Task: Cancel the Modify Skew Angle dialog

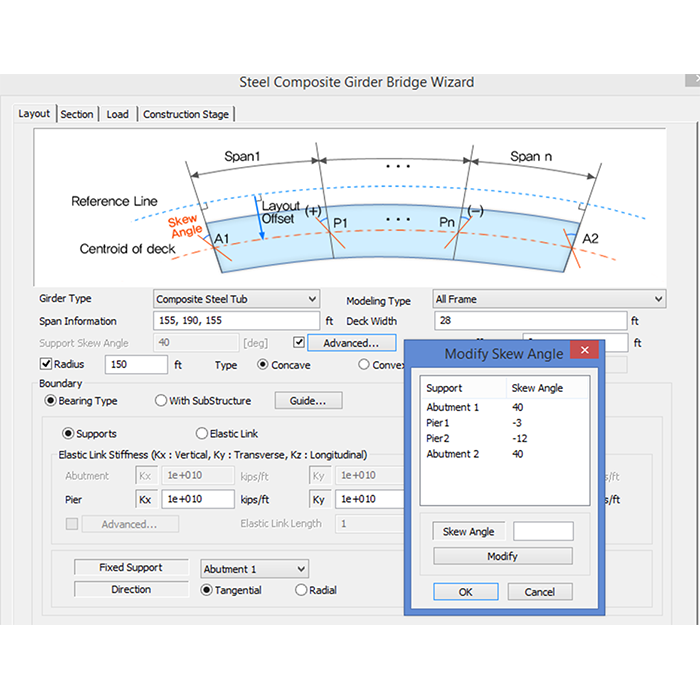Action: pyautogui.click(x=539, y=592)
